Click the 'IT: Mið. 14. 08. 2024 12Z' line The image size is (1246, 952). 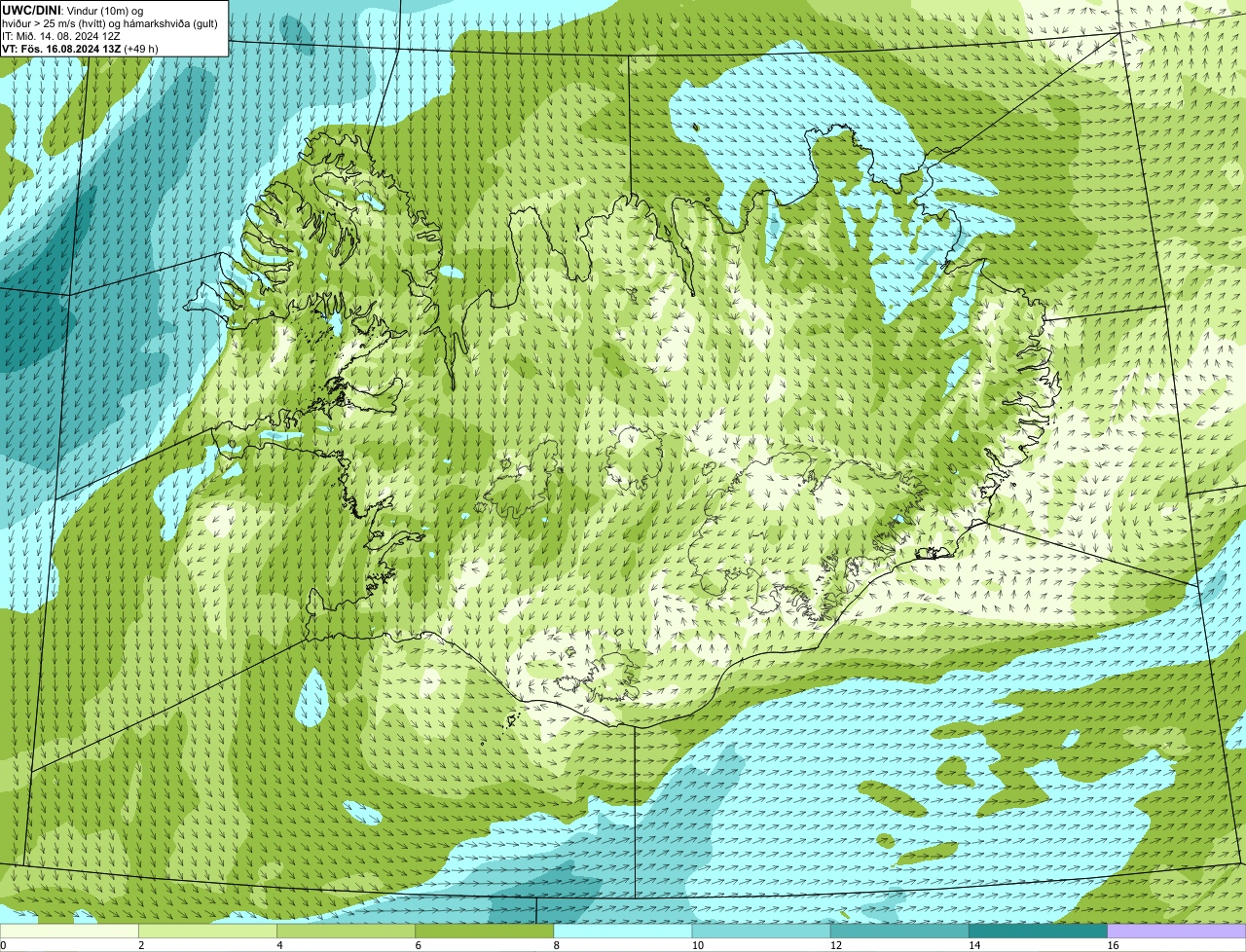(61, 36)
